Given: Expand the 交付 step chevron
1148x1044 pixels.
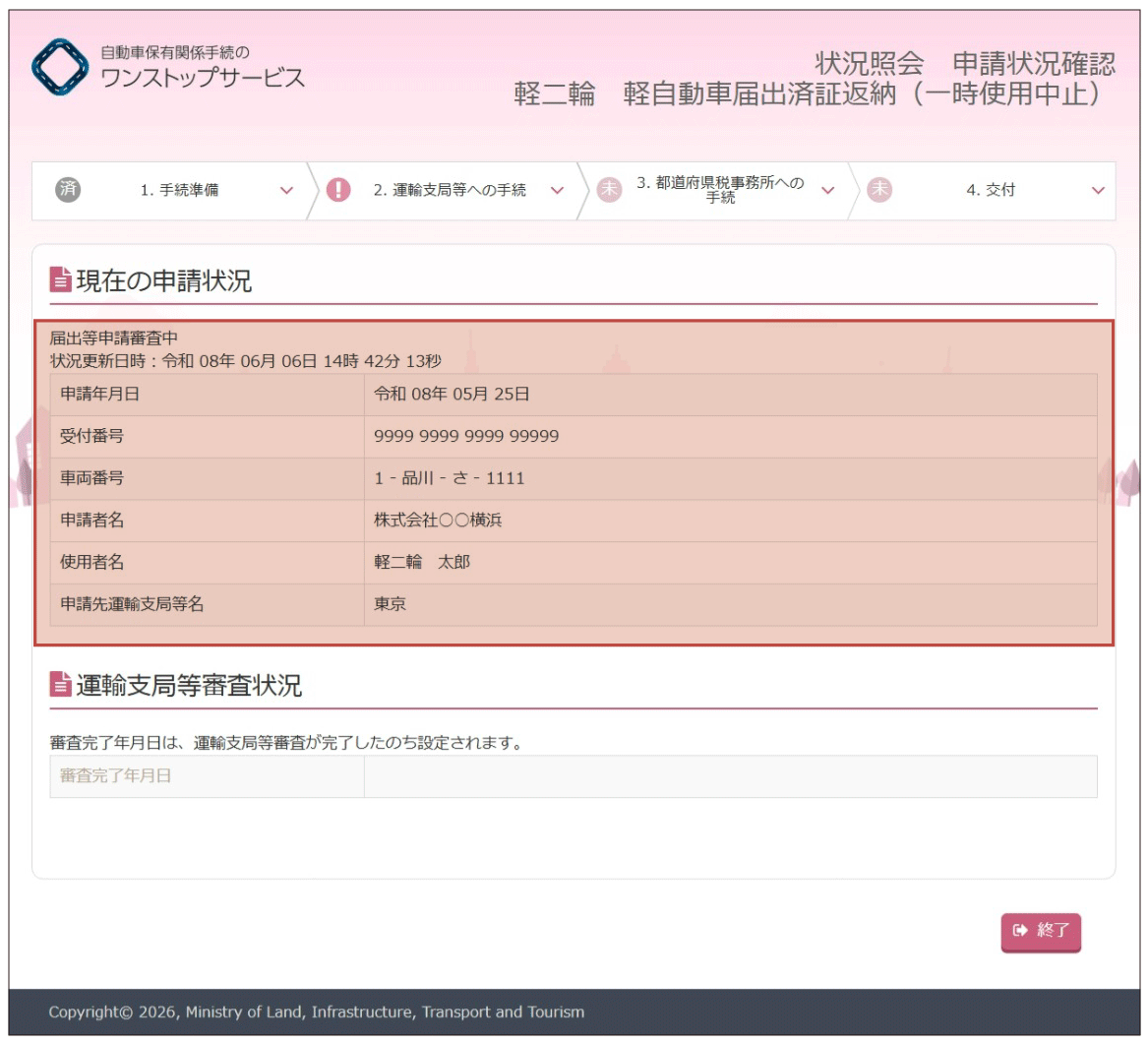Looking at the screenshot, I should [x=1098, y=191].
